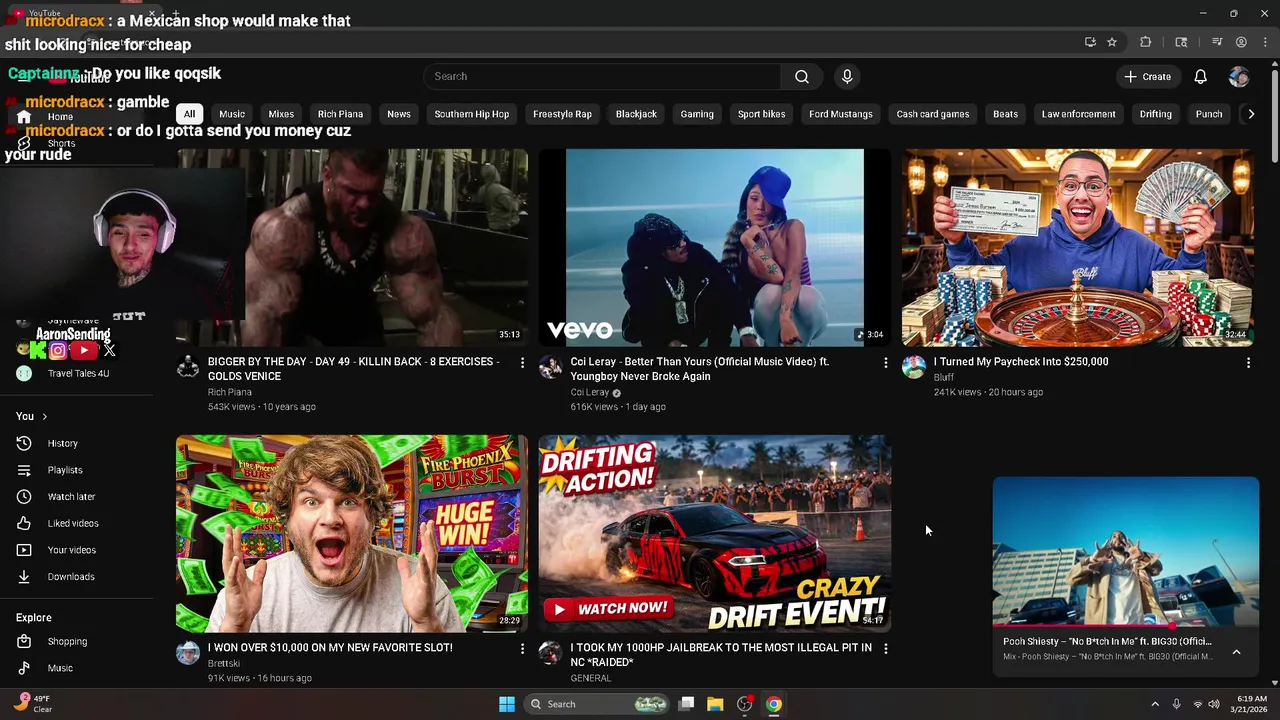Select the Cash card games chip
This screenshot has width=1280, height=720.
(933, 114)
